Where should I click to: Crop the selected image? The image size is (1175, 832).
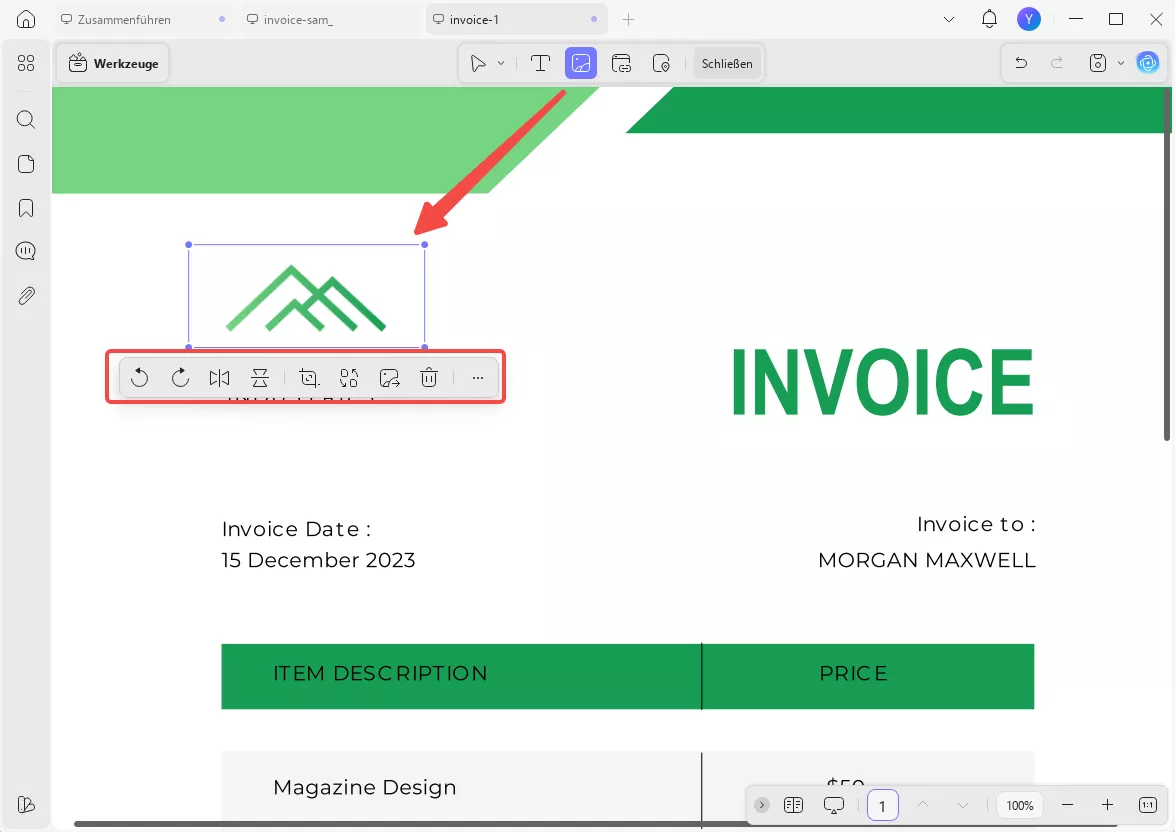[x=309, y=378]
